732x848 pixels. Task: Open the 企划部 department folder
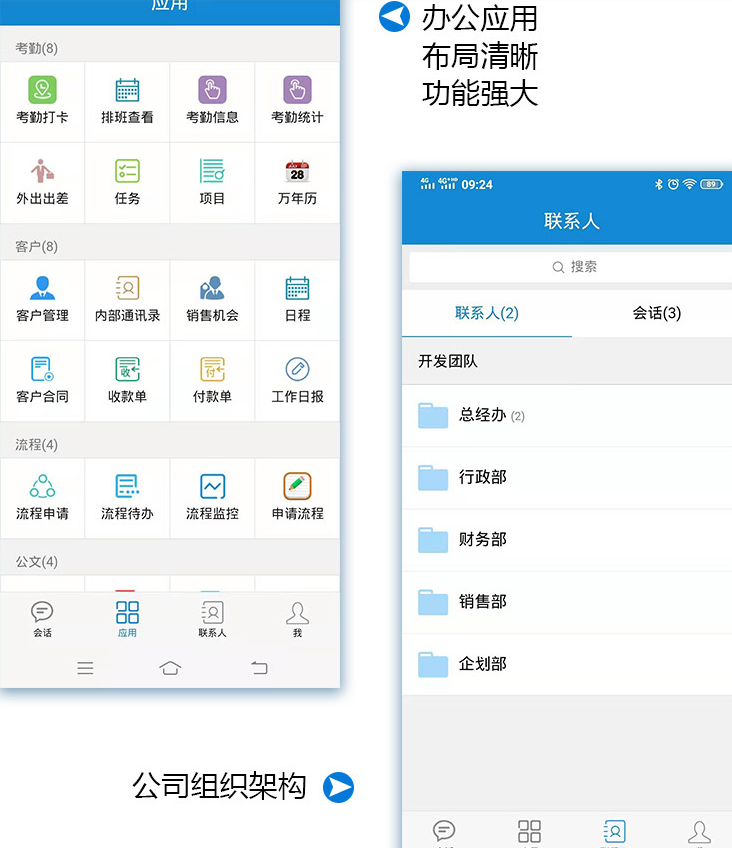567,664
